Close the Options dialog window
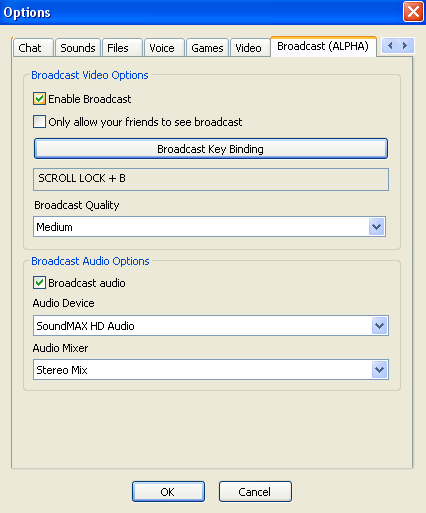Image resolution: width=426 pixels, height=513 pixels. pos(413,12)
